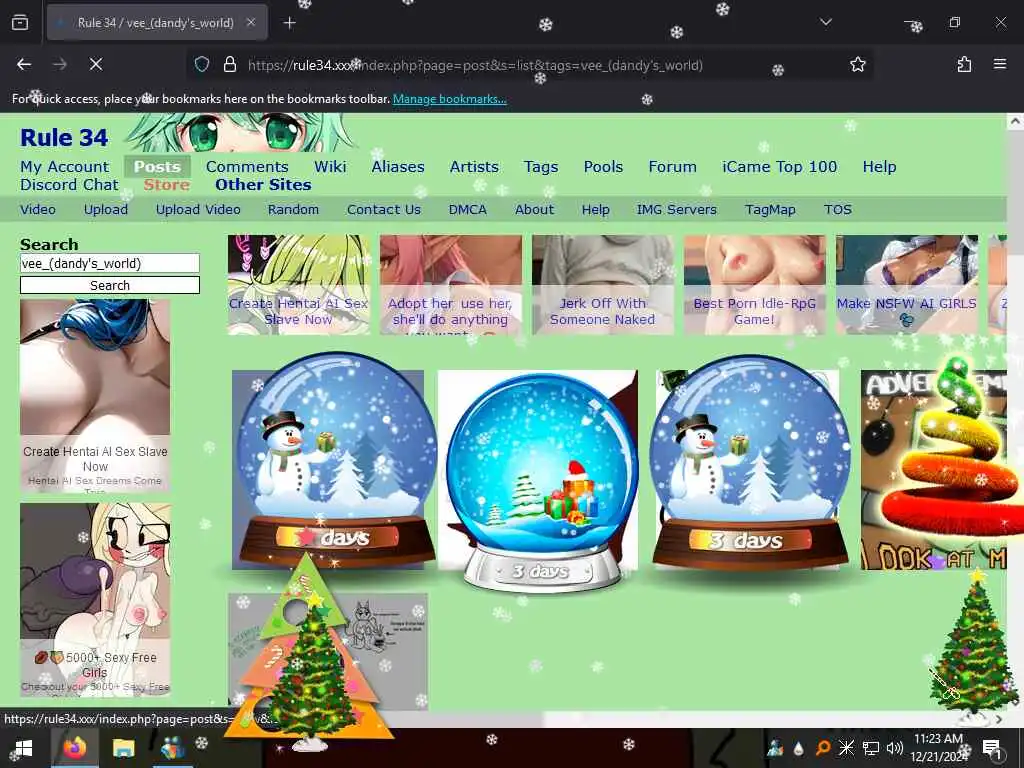Open the Aliases page
Image resolution: width=1024 pixels, height=768 pixels.
click(x=398, y=167)
